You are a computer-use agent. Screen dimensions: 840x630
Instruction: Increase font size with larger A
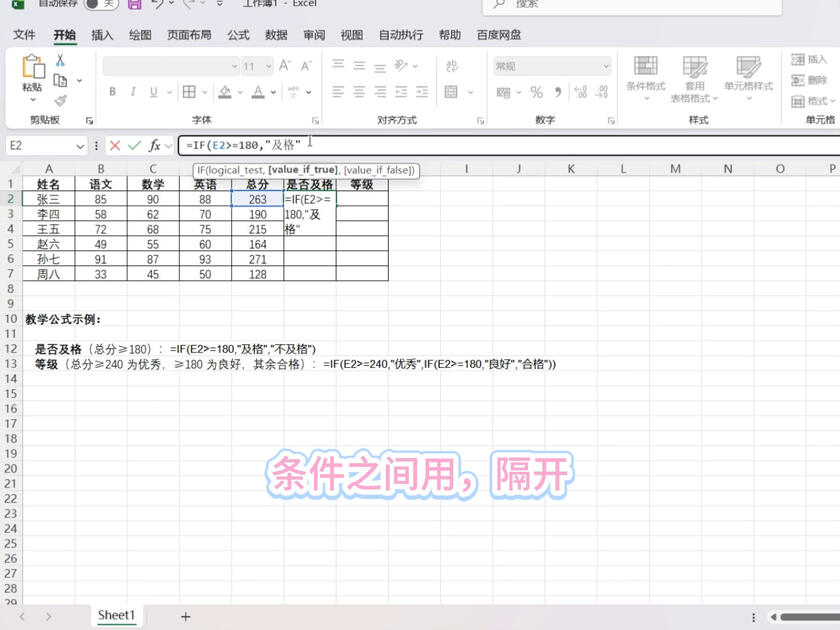284,66
